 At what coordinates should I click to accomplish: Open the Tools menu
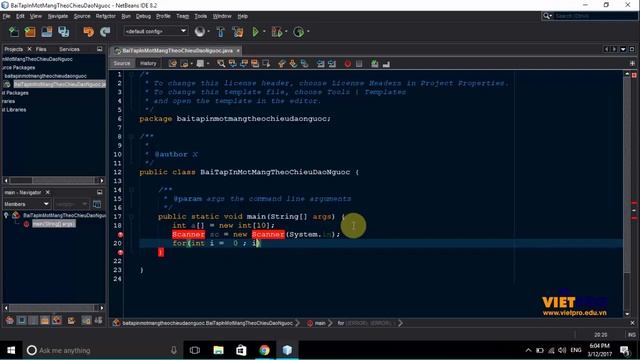(x=200, y=16)
